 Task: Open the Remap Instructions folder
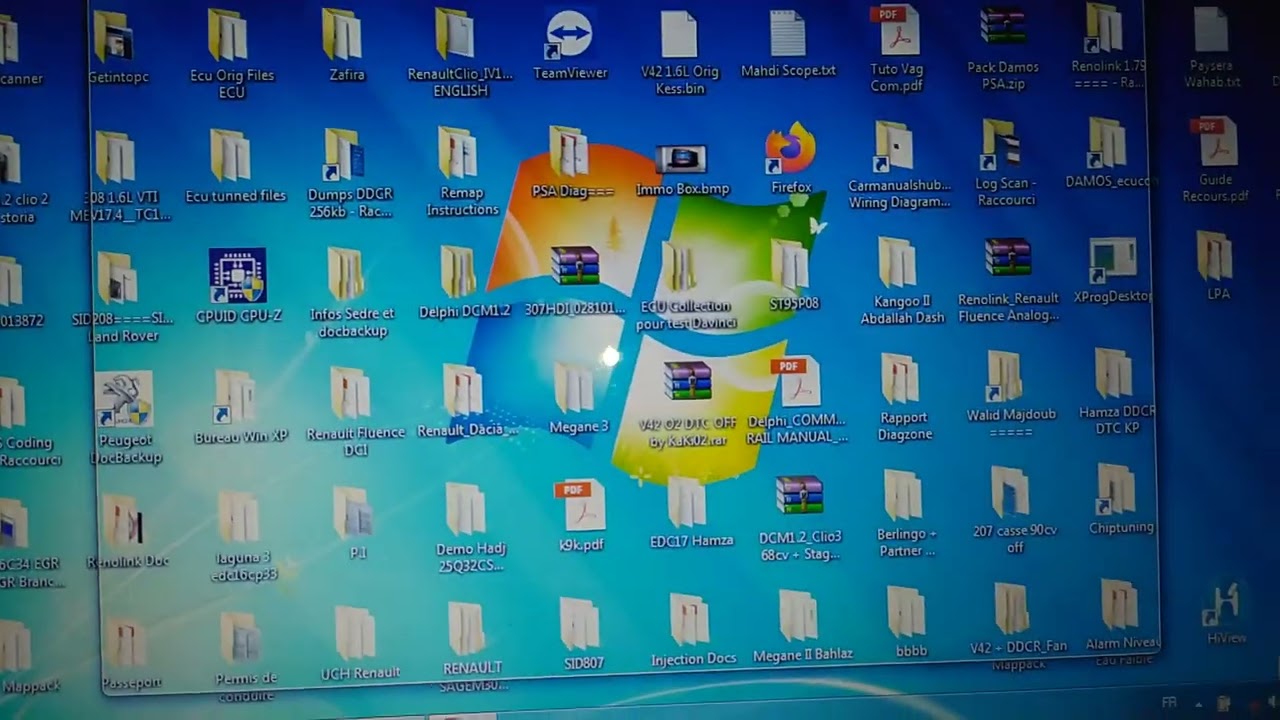coord(459,153)
